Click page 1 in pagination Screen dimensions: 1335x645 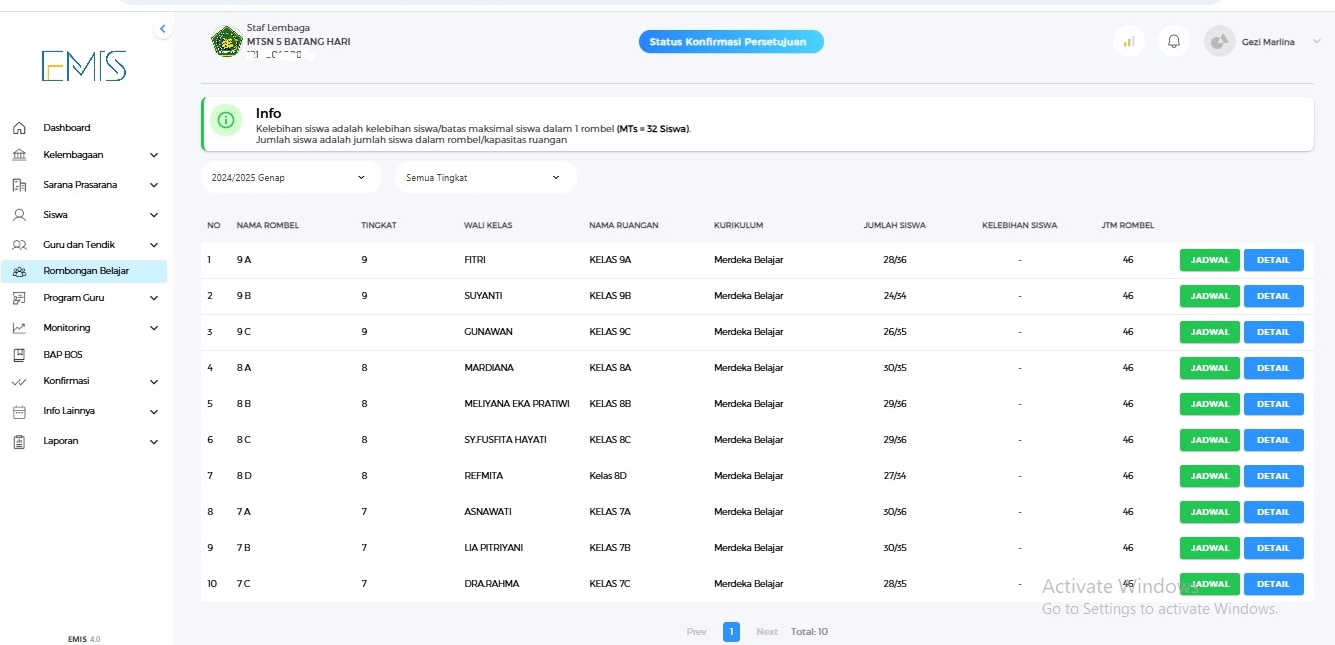coord(731,631)
